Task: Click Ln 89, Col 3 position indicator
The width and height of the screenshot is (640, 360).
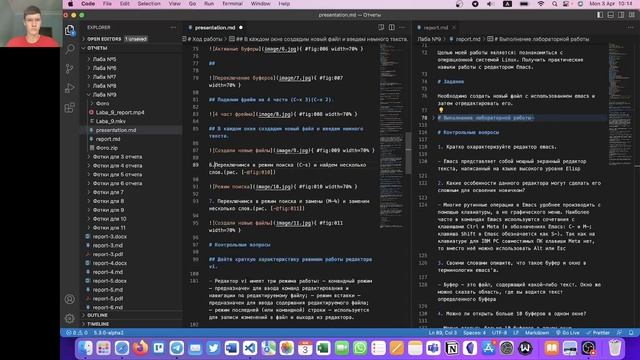Action: click(x=443, y=333)
